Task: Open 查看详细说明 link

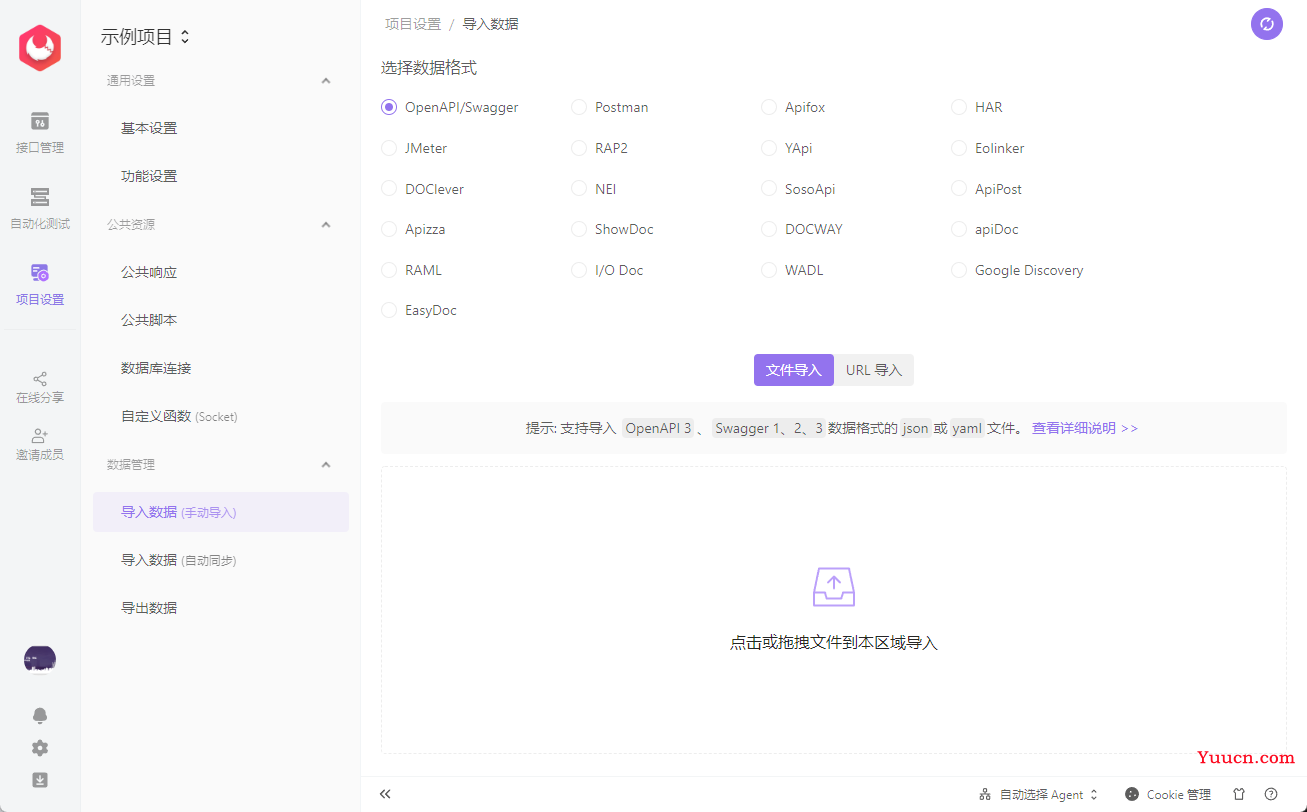Action: (1085, 428)
